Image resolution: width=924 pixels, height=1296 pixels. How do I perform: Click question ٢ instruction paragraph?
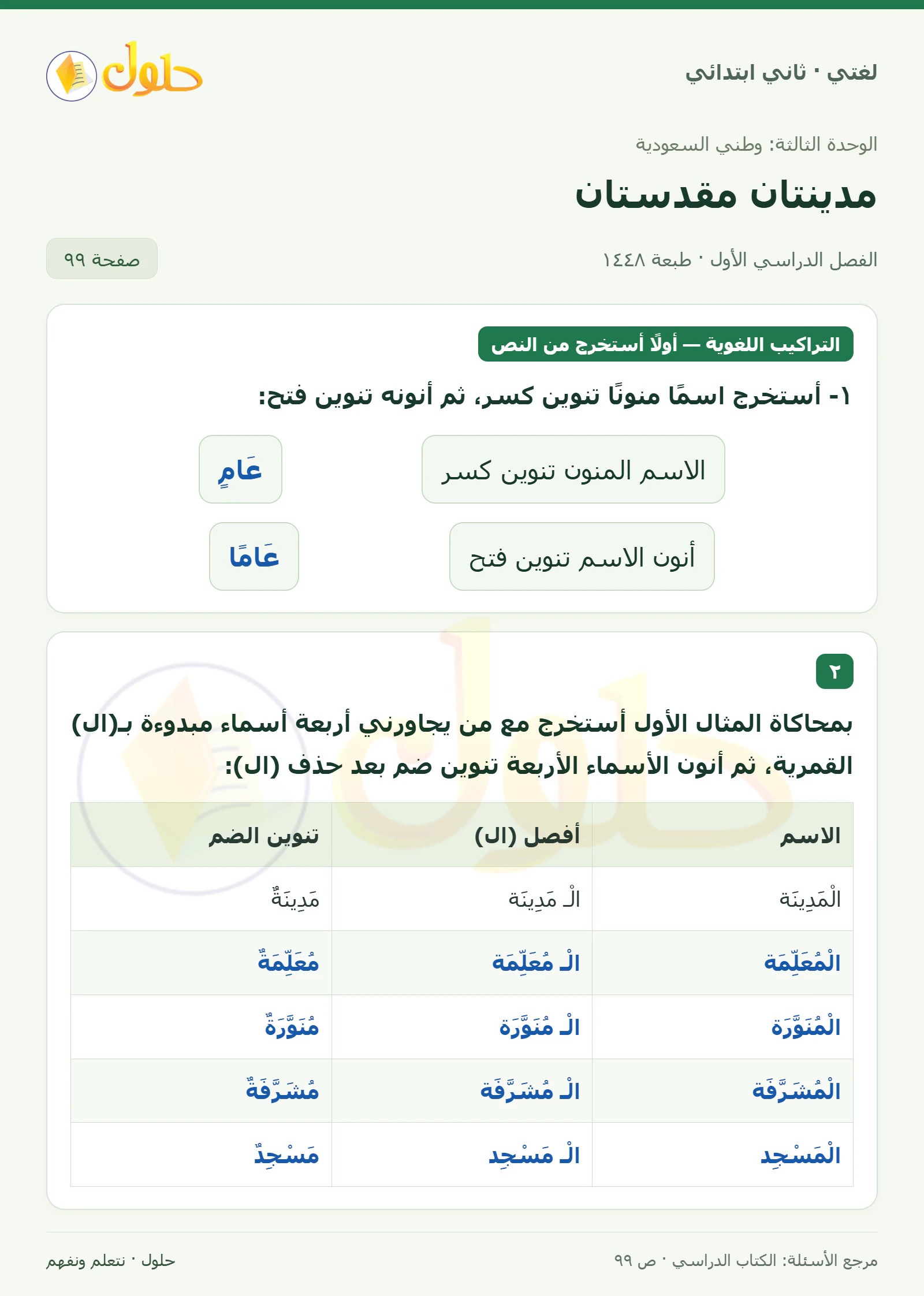point(462,745)
